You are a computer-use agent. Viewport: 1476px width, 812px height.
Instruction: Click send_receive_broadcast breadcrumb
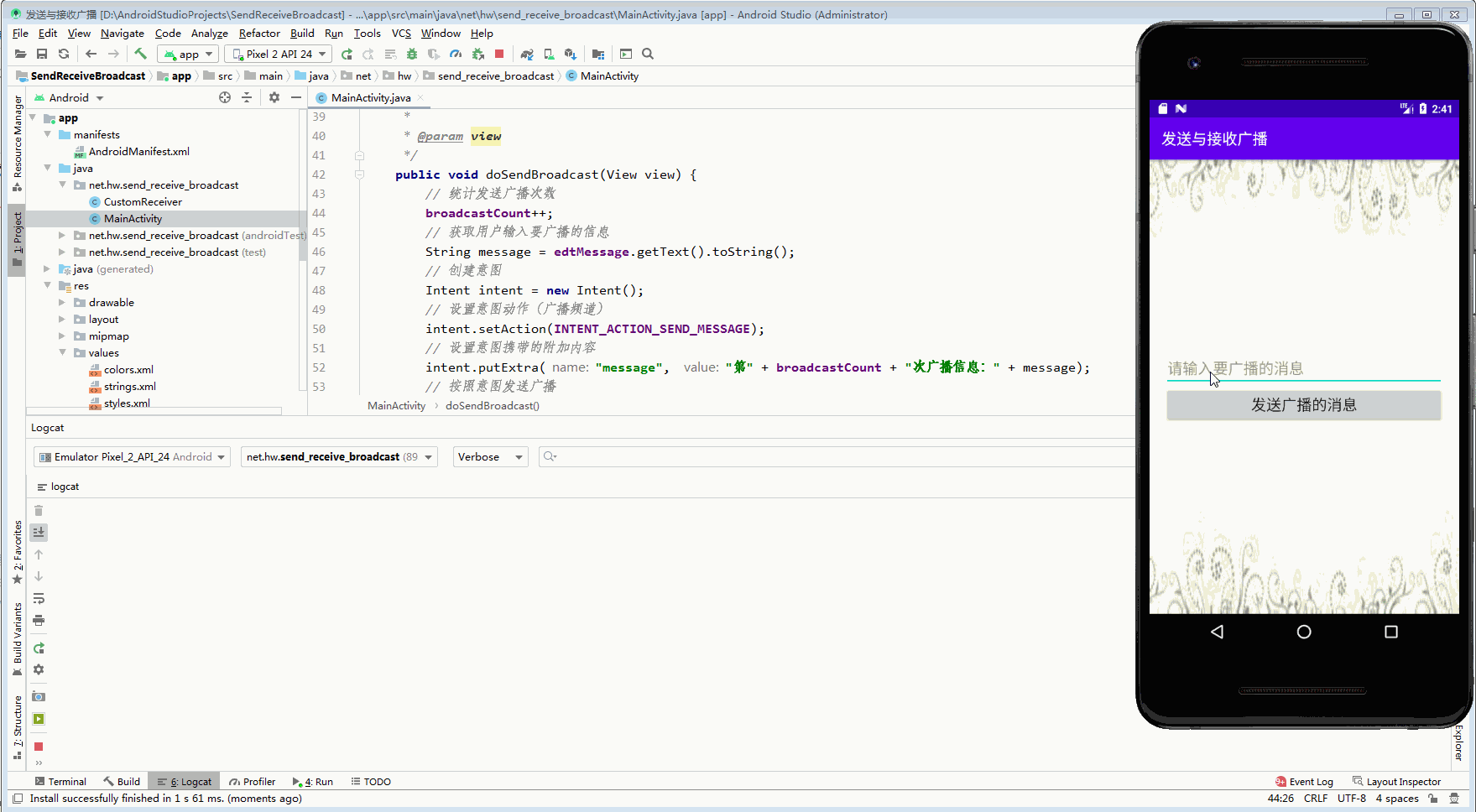[495, 75]
